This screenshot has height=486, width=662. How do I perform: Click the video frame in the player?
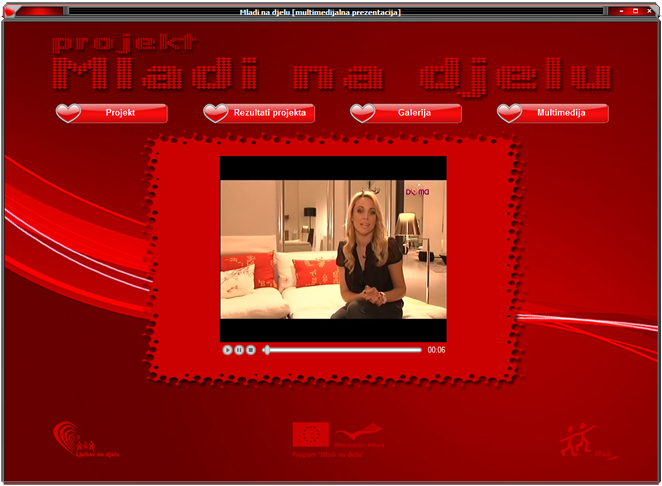coord(333,250)
